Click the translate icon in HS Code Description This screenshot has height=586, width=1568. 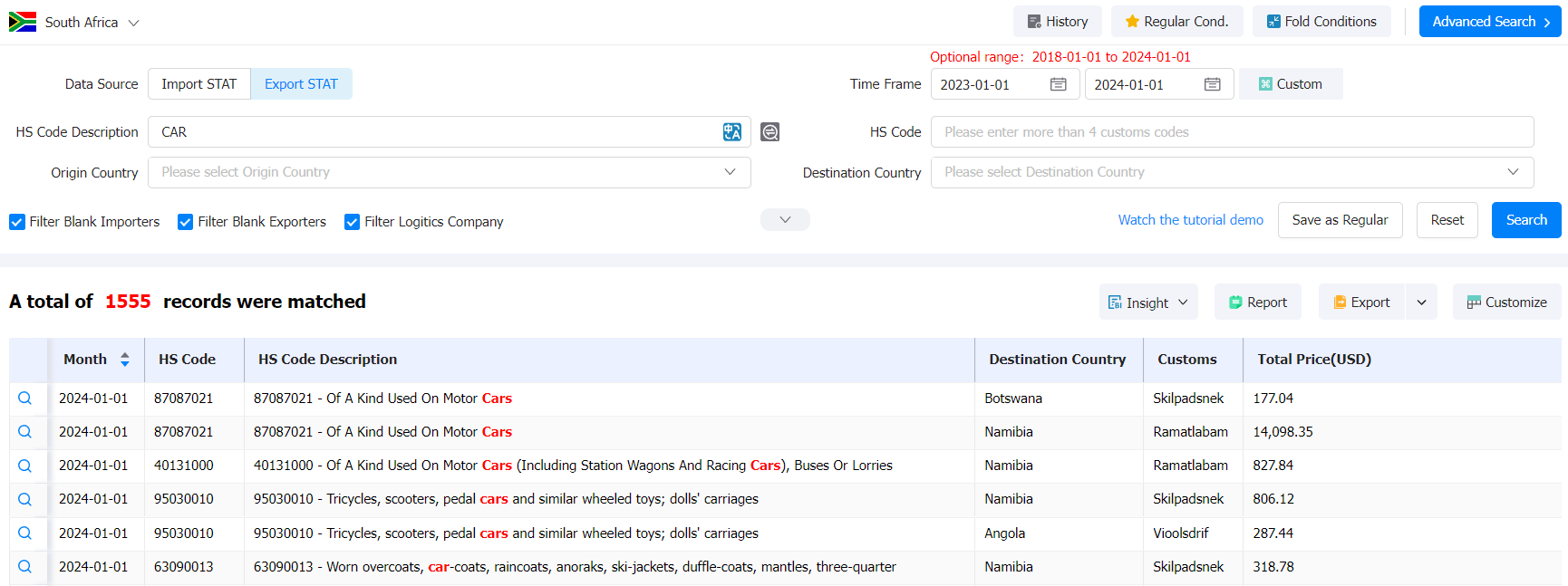click(731, 132)
